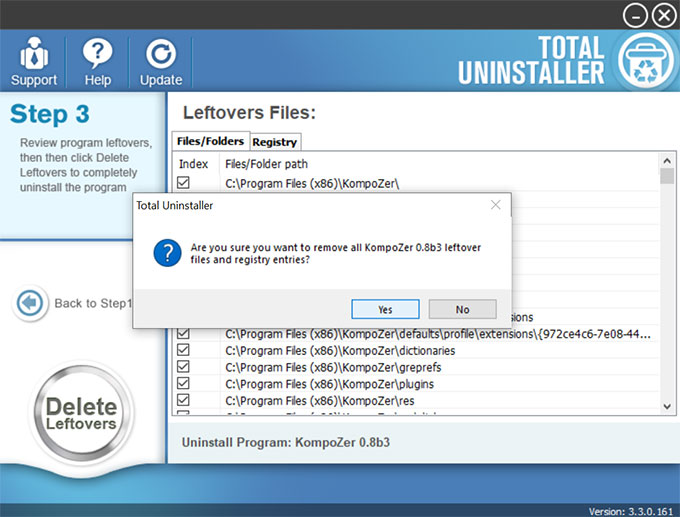Screen dimensions: 680x517
Task: Click the list scrollbar up arrow
Action: tap(667, 161)
